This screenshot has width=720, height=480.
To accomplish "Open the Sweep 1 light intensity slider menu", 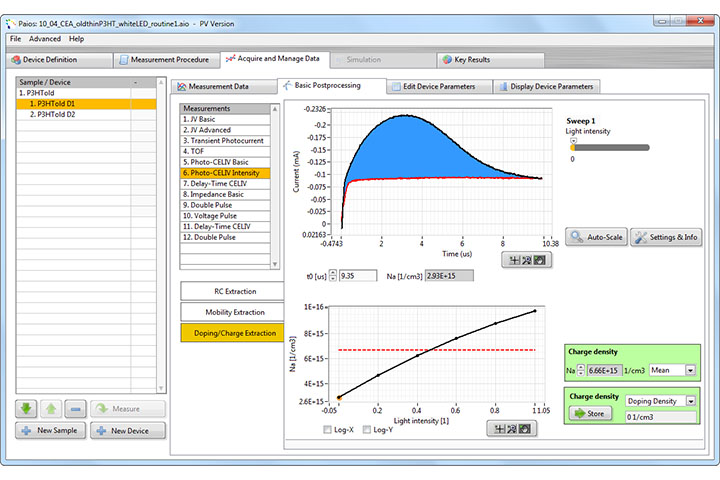I will pos(574,141).
